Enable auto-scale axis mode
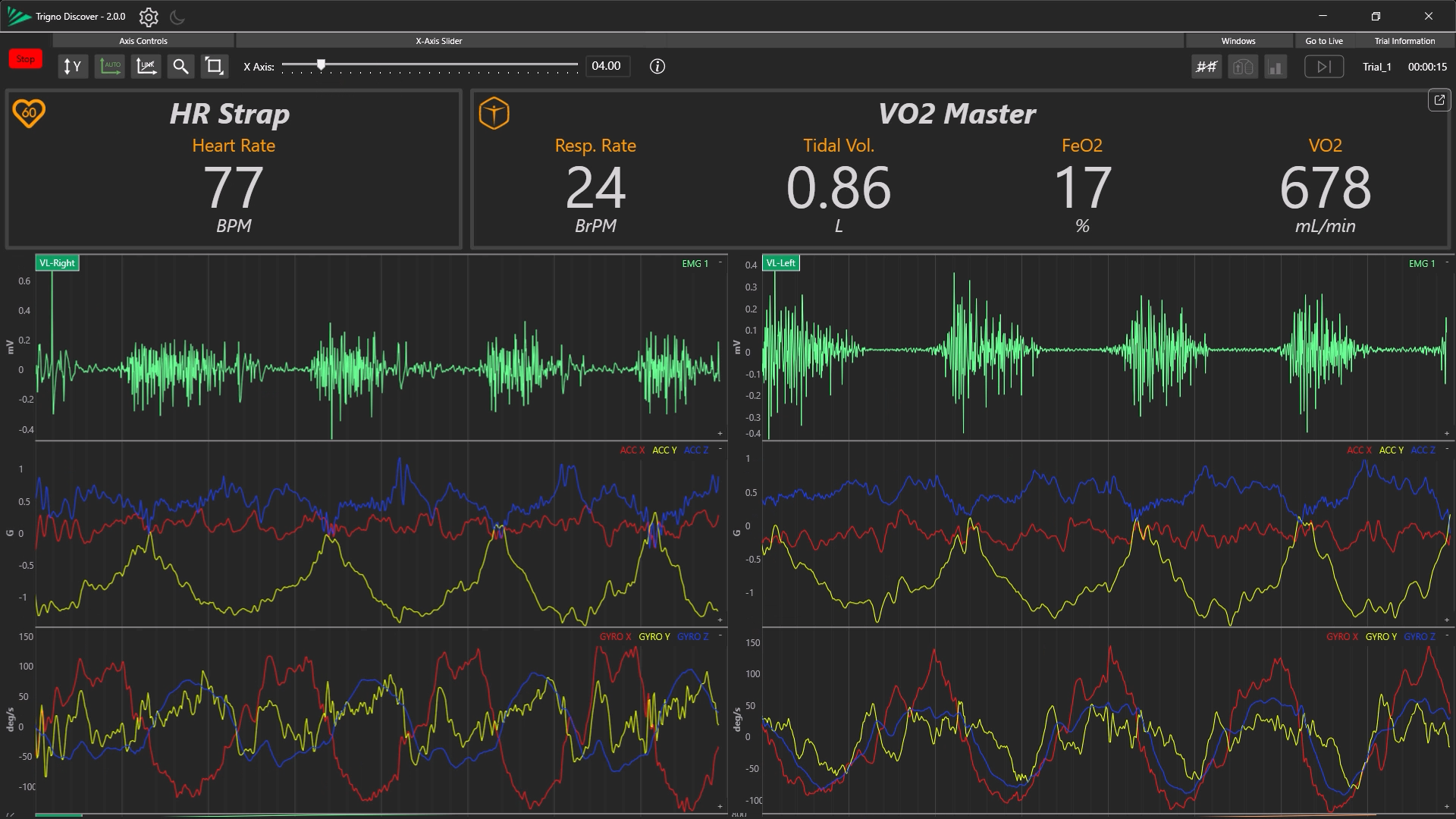 (x=110, y=67)
